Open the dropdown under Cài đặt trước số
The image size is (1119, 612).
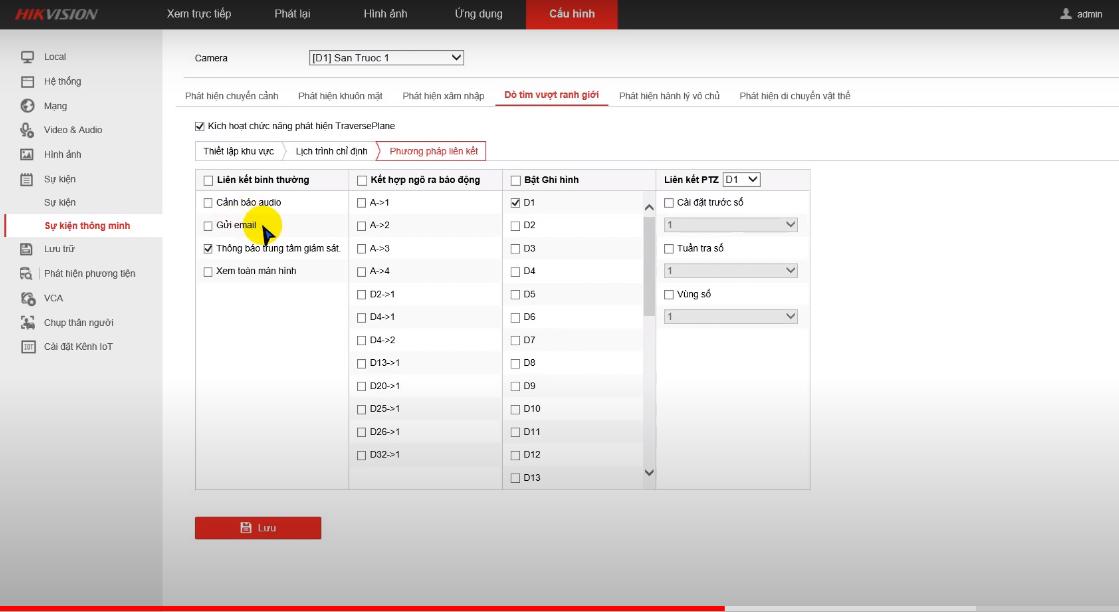(731, 225)
